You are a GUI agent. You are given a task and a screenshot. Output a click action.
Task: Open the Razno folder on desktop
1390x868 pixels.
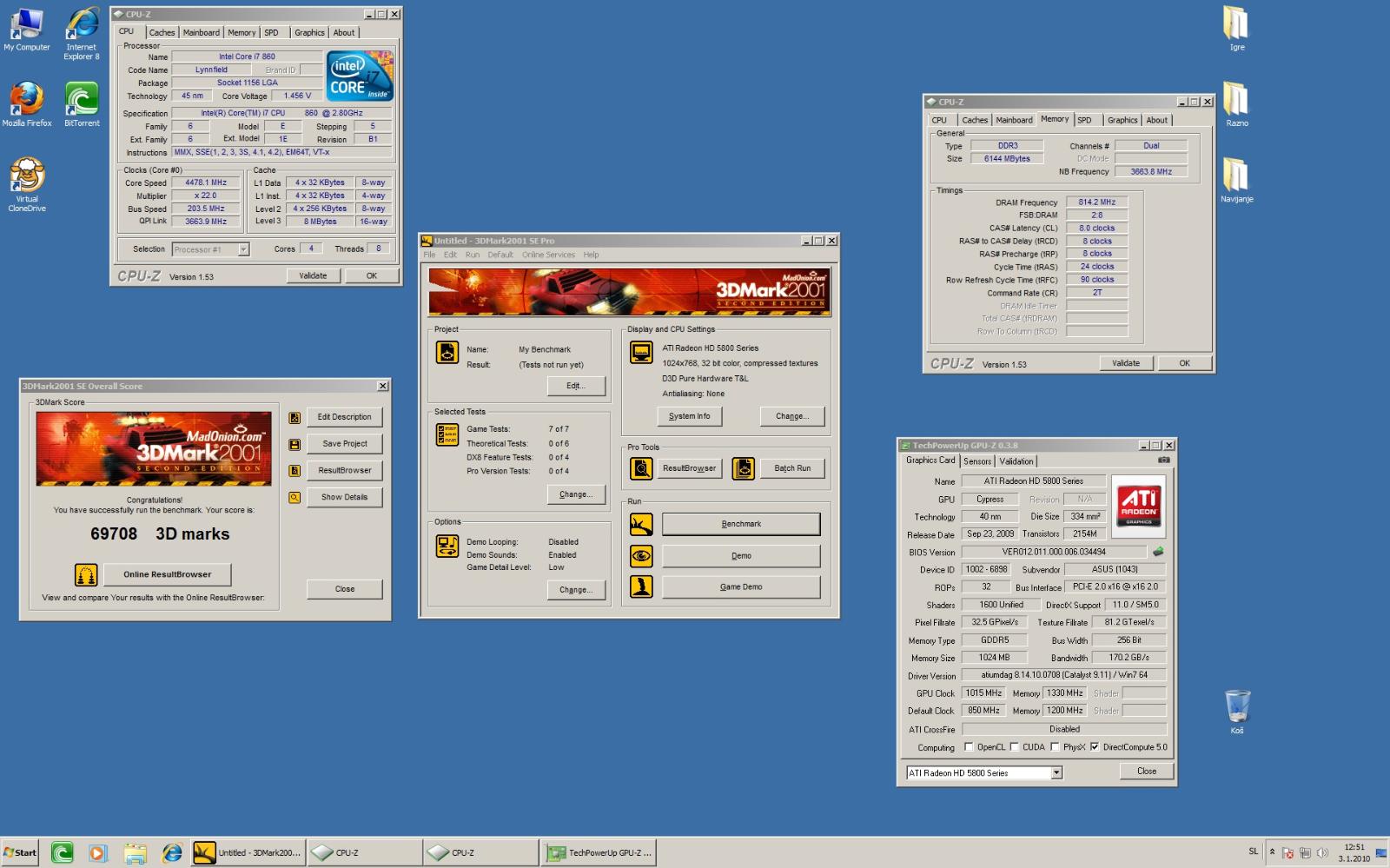pos(1236,104)
